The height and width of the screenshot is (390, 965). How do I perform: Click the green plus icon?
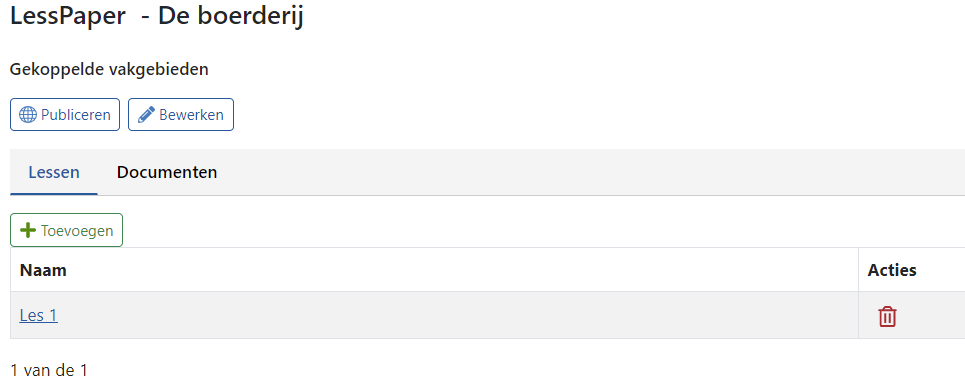28,231
